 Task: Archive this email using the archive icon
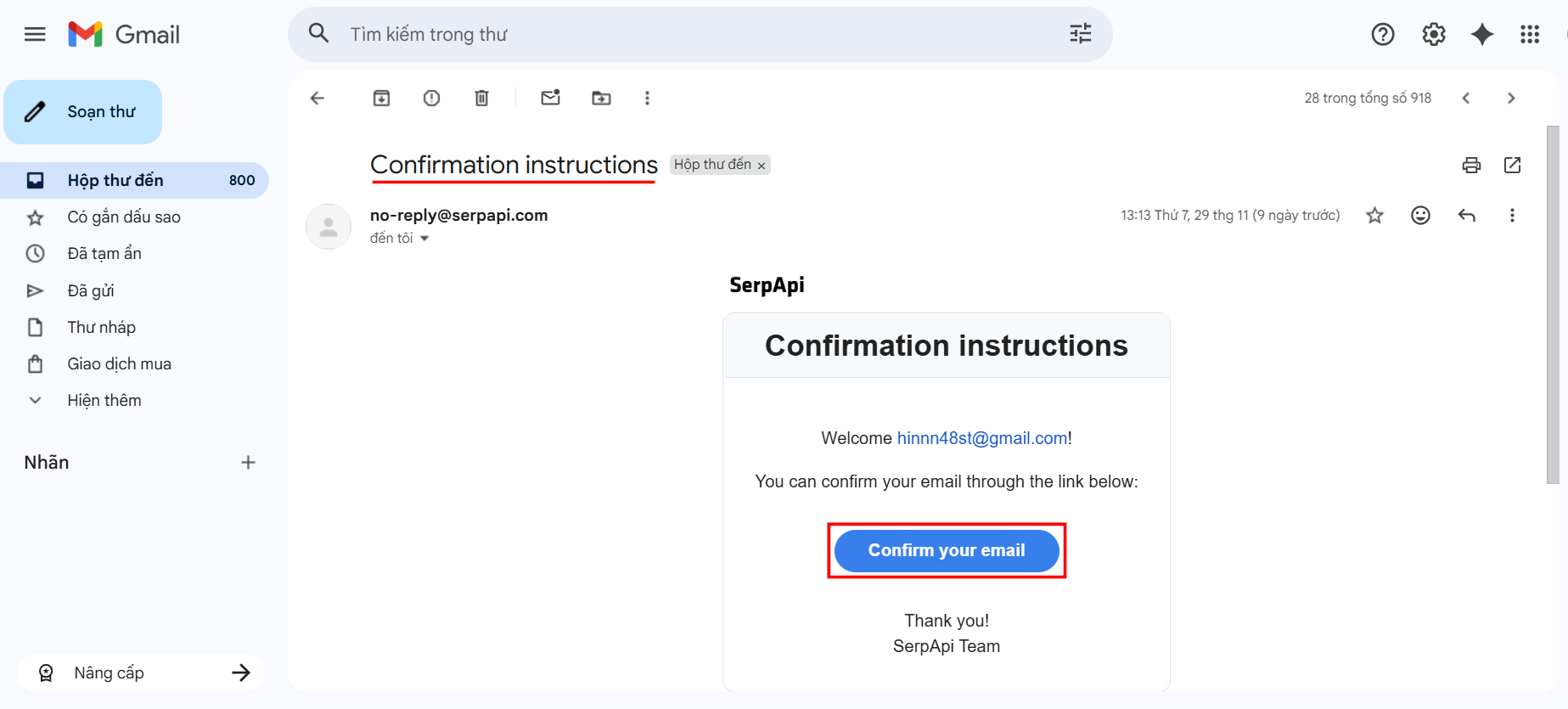[x=381, y=98]
